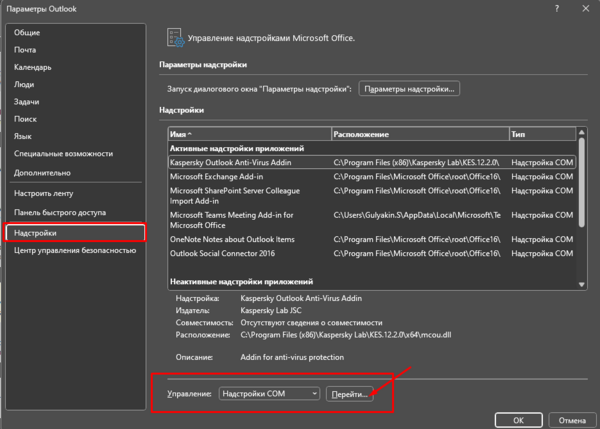Click the add-in list scroll down arrow
This screenshot has height=429, width=600.
coord(582,284)
